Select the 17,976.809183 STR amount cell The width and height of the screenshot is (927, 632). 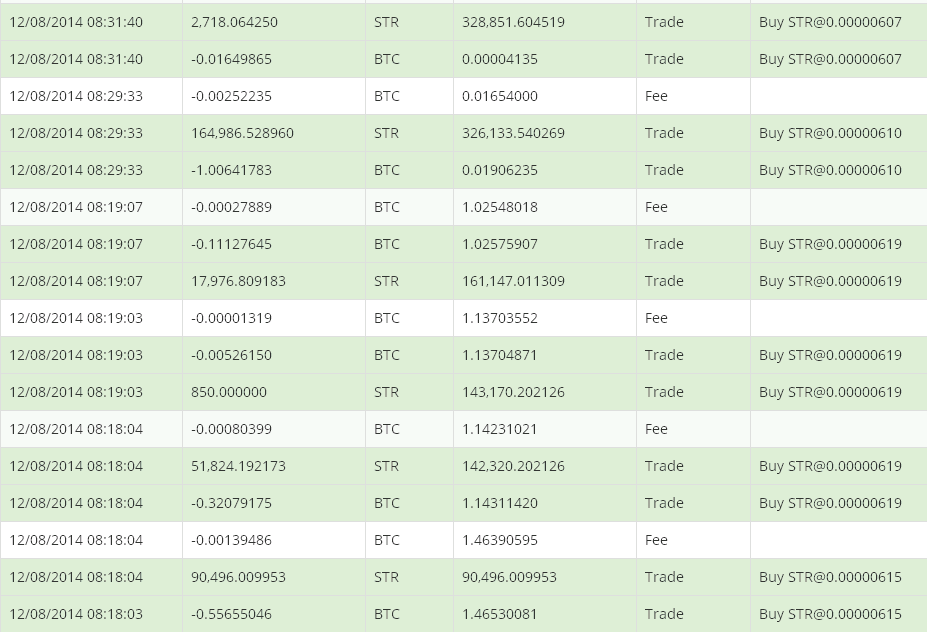(x=238, y=281)
